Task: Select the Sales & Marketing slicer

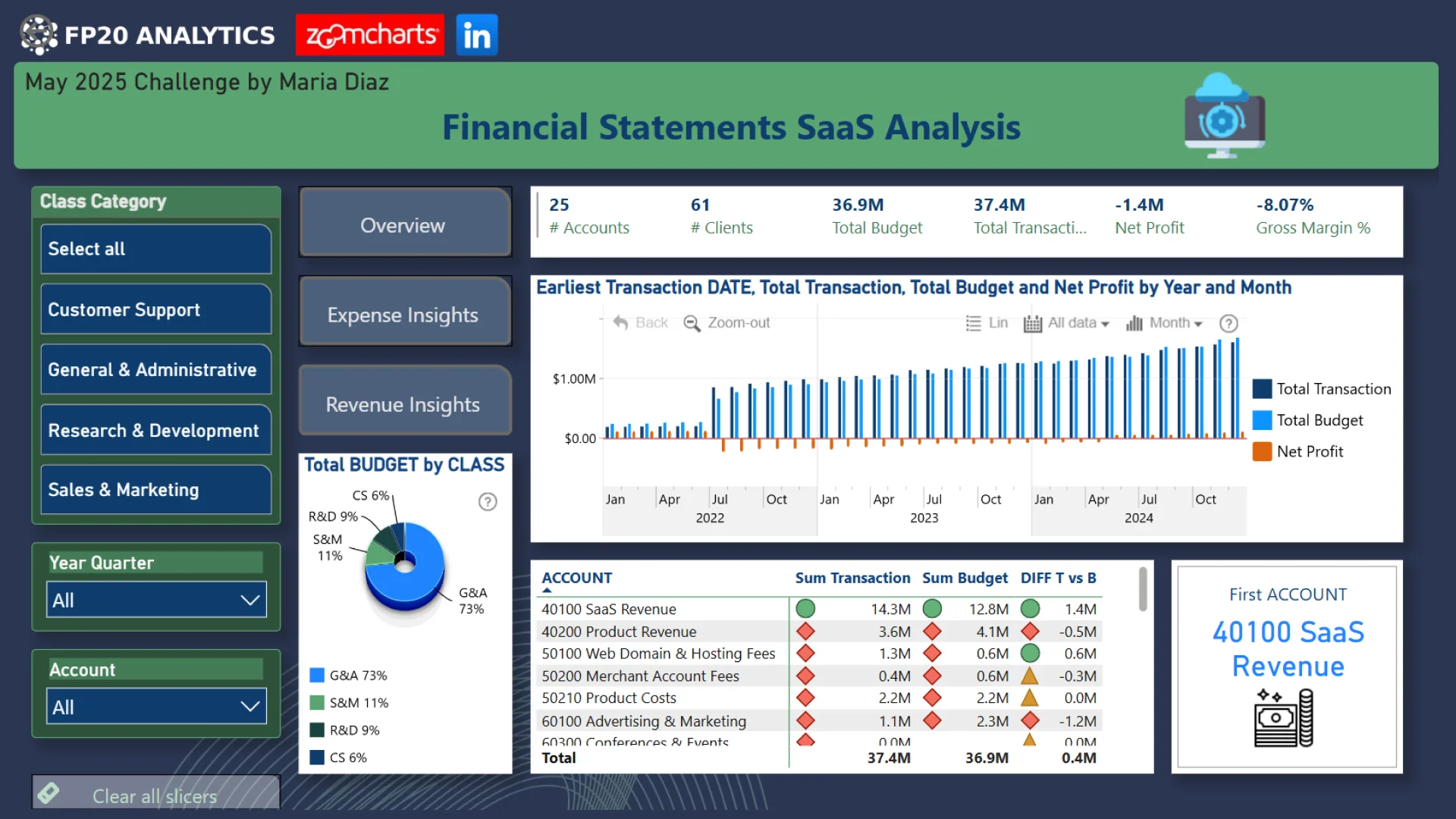Action: point(155,490)
